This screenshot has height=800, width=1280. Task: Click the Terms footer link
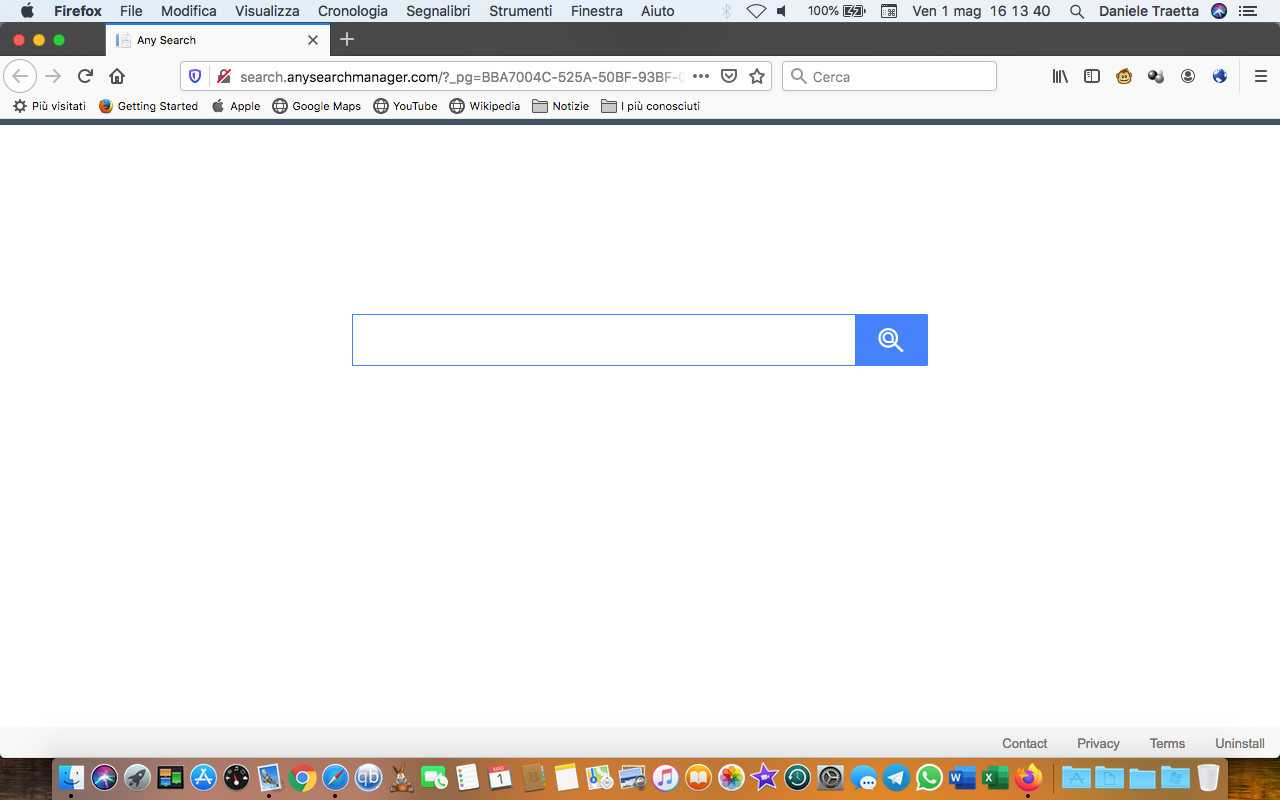(1167, 744)
